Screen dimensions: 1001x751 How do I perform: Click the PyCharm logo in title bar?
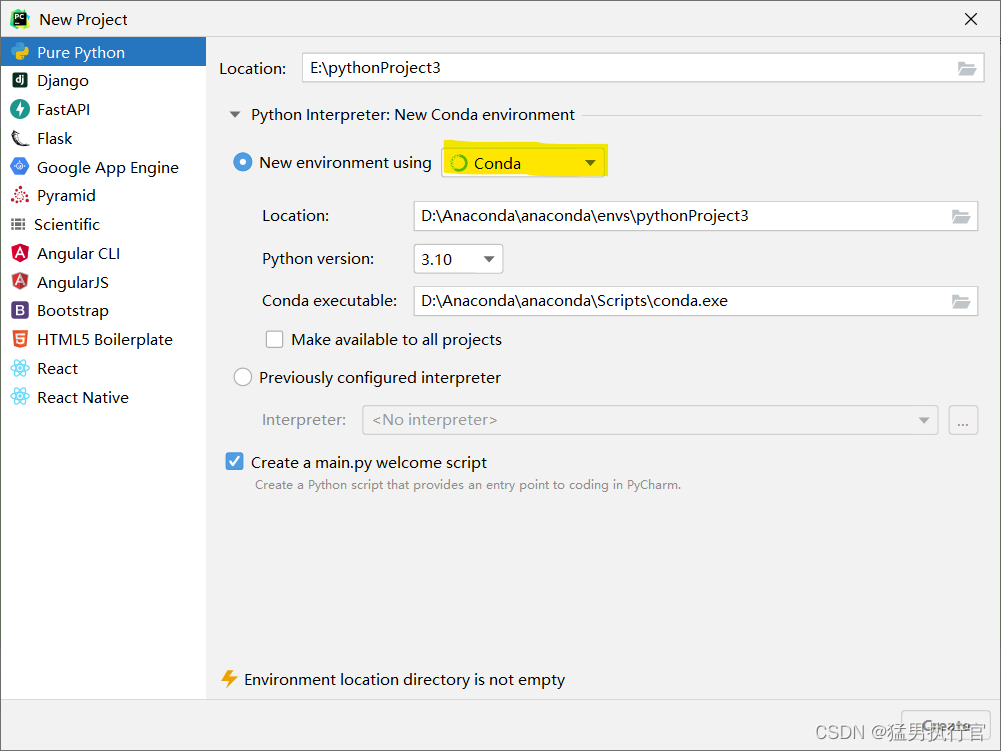click(x=20, y=19)
